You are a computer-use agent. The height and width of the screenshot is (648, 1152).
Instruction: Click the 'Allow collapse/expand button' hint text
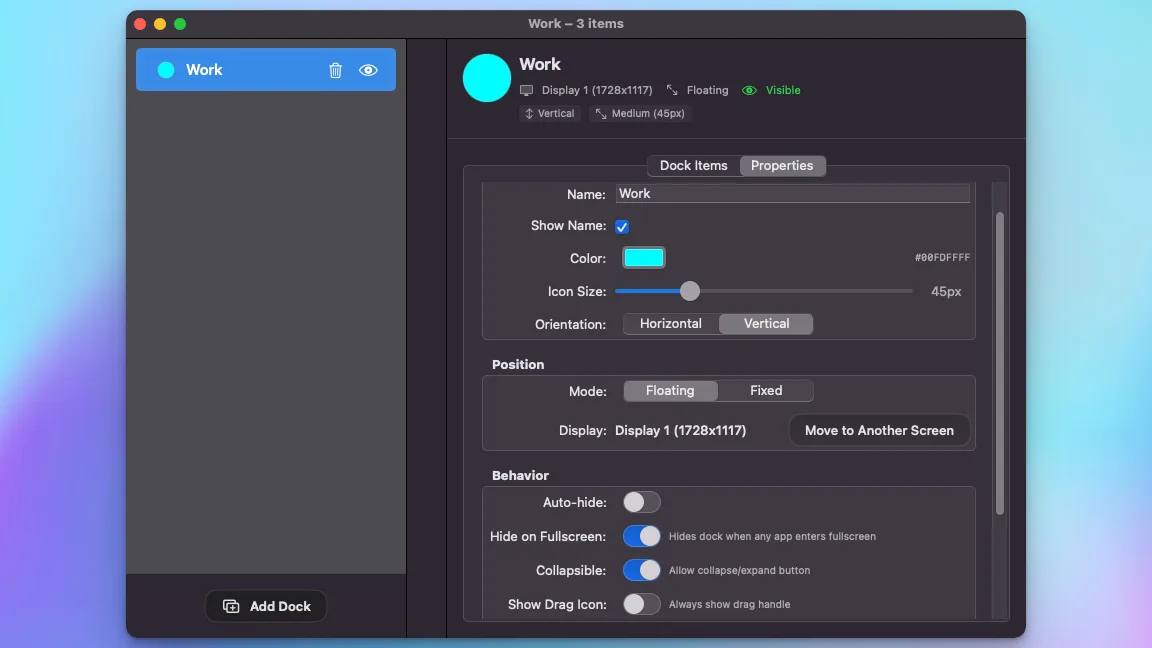pos(739,570)
